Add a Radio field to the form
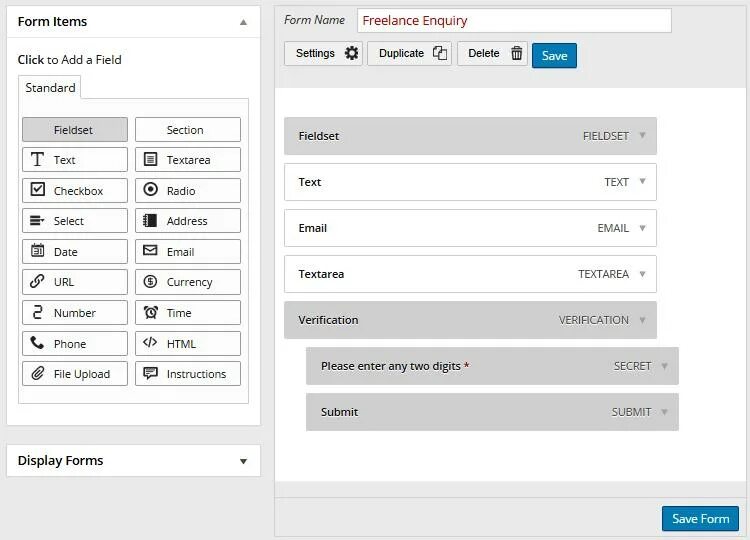 coord(188,190)
